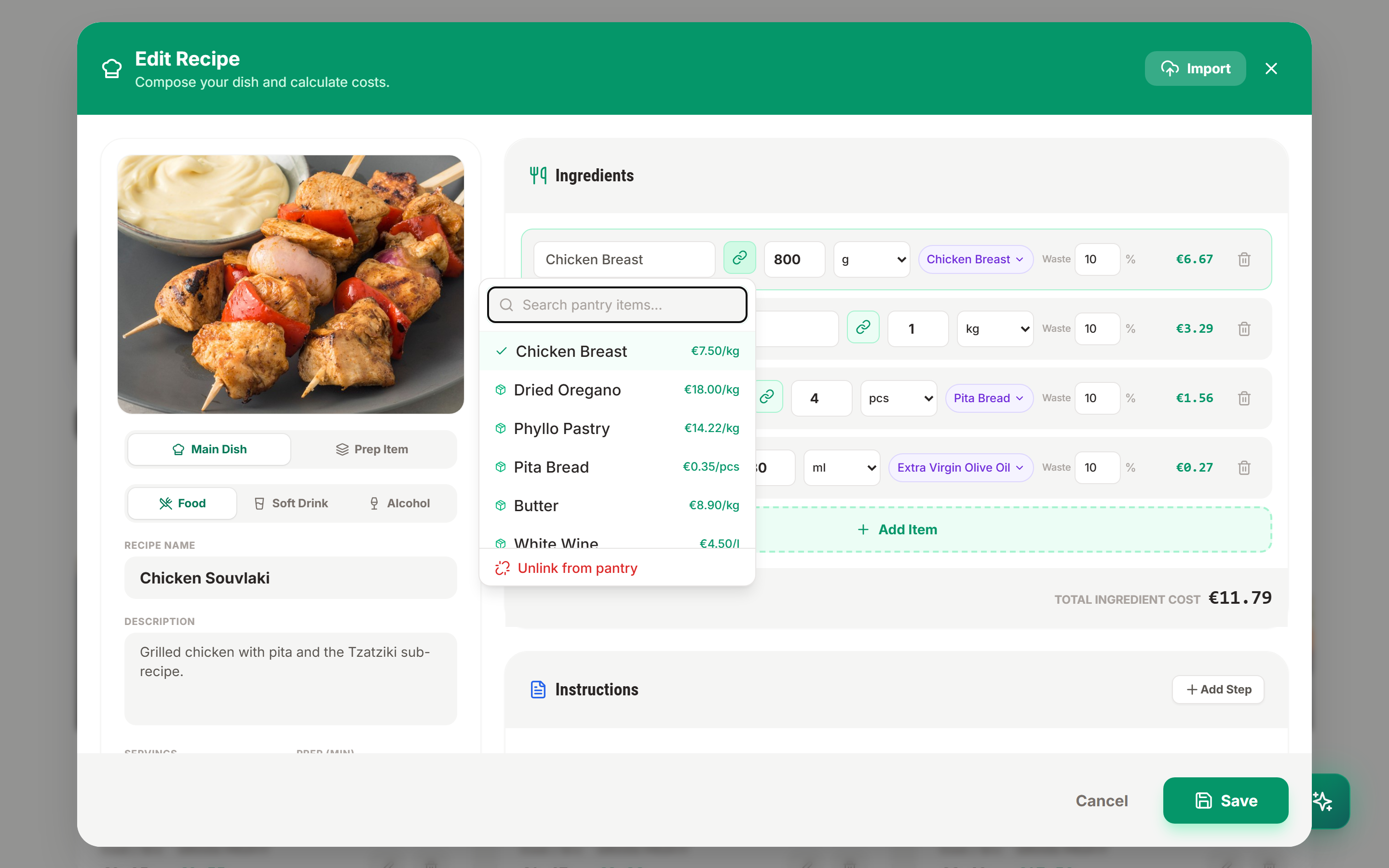Screen dimensions: 1389x868
Task: Click the total cost €11.79
Action: (1240, 598)
